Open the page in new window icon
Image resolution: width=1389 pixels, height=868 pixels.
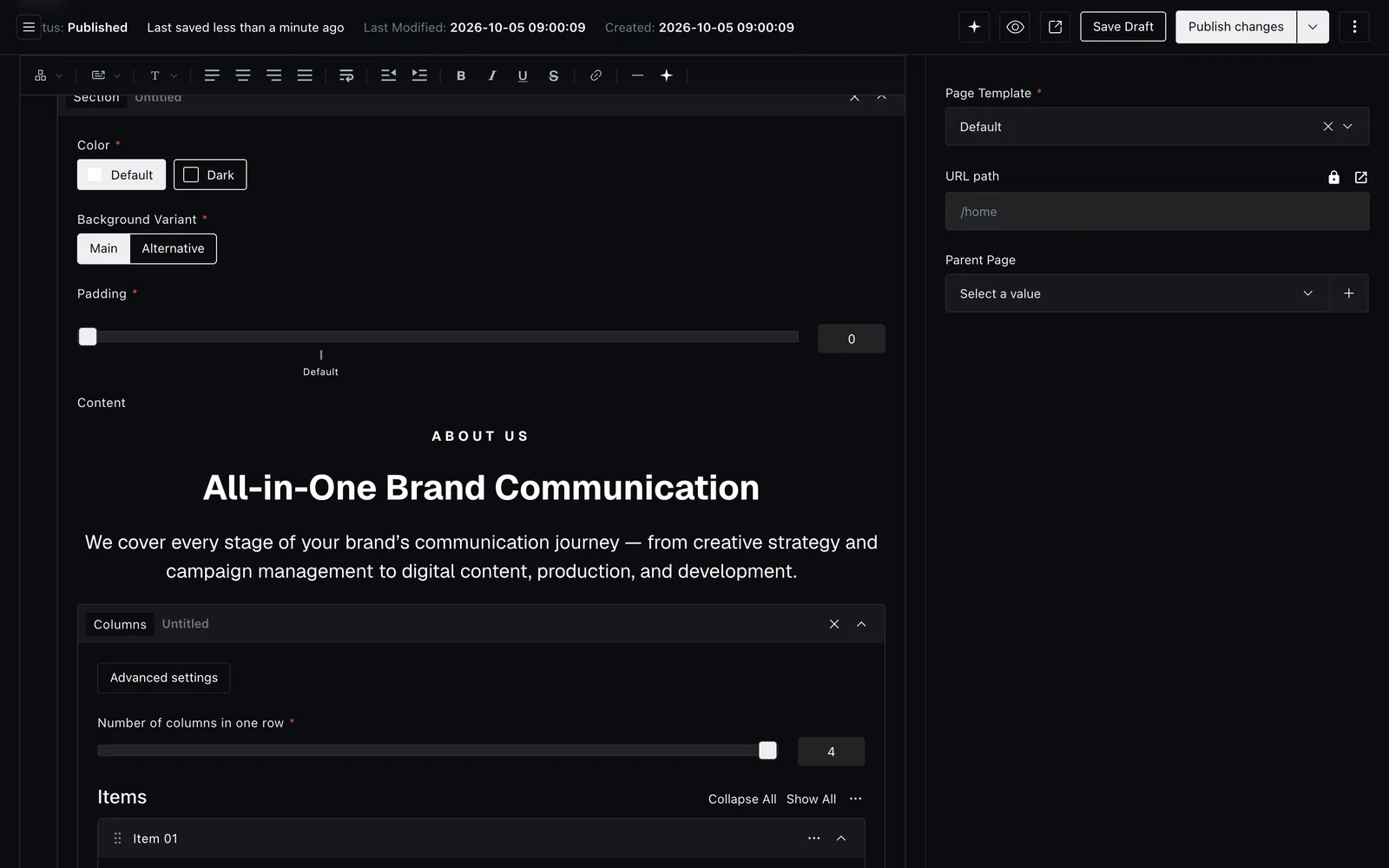(1056, 27)
